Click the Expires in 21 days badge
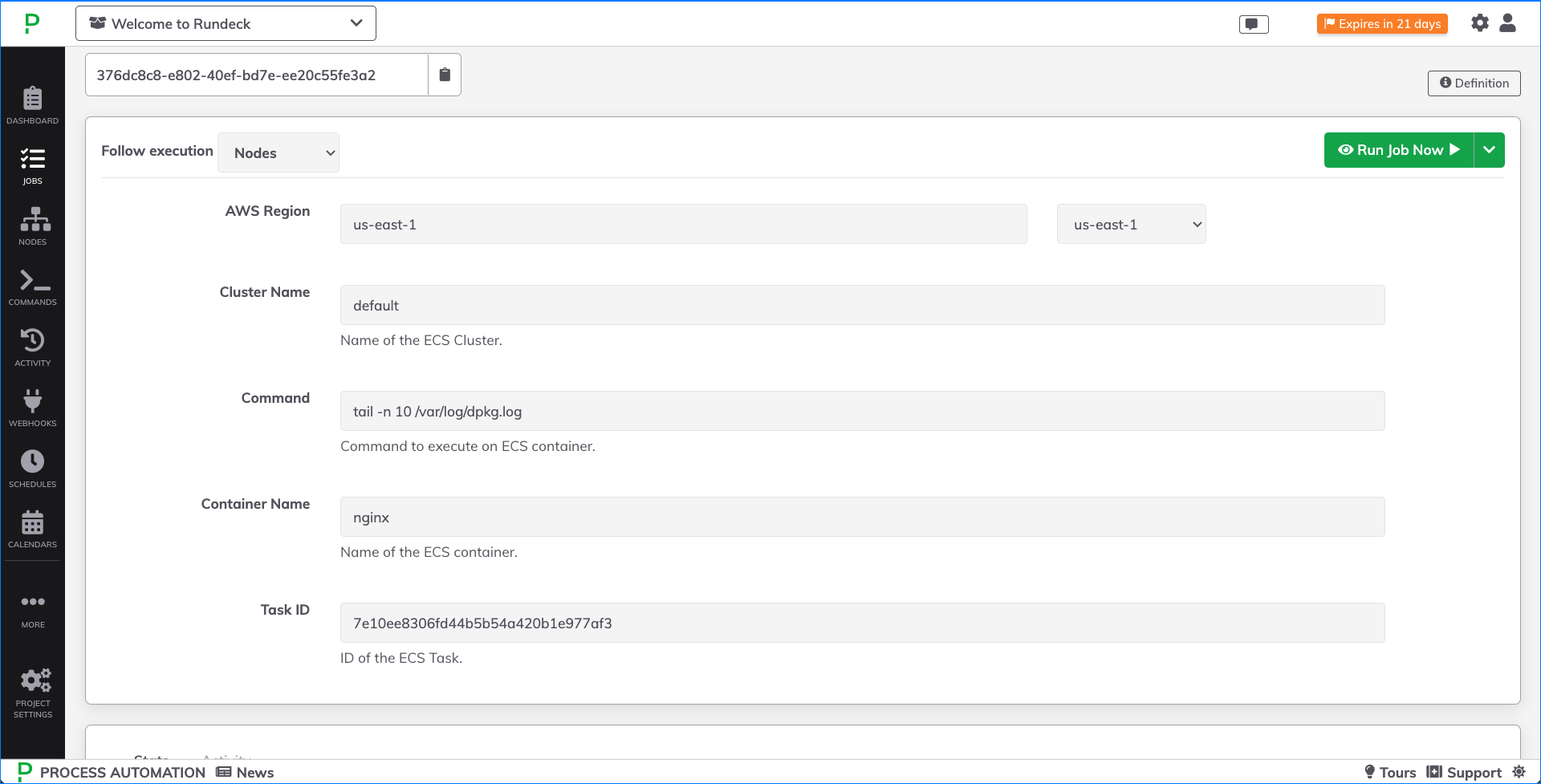Viewport: 1541px width, 784px height. tap(1382, 24)
